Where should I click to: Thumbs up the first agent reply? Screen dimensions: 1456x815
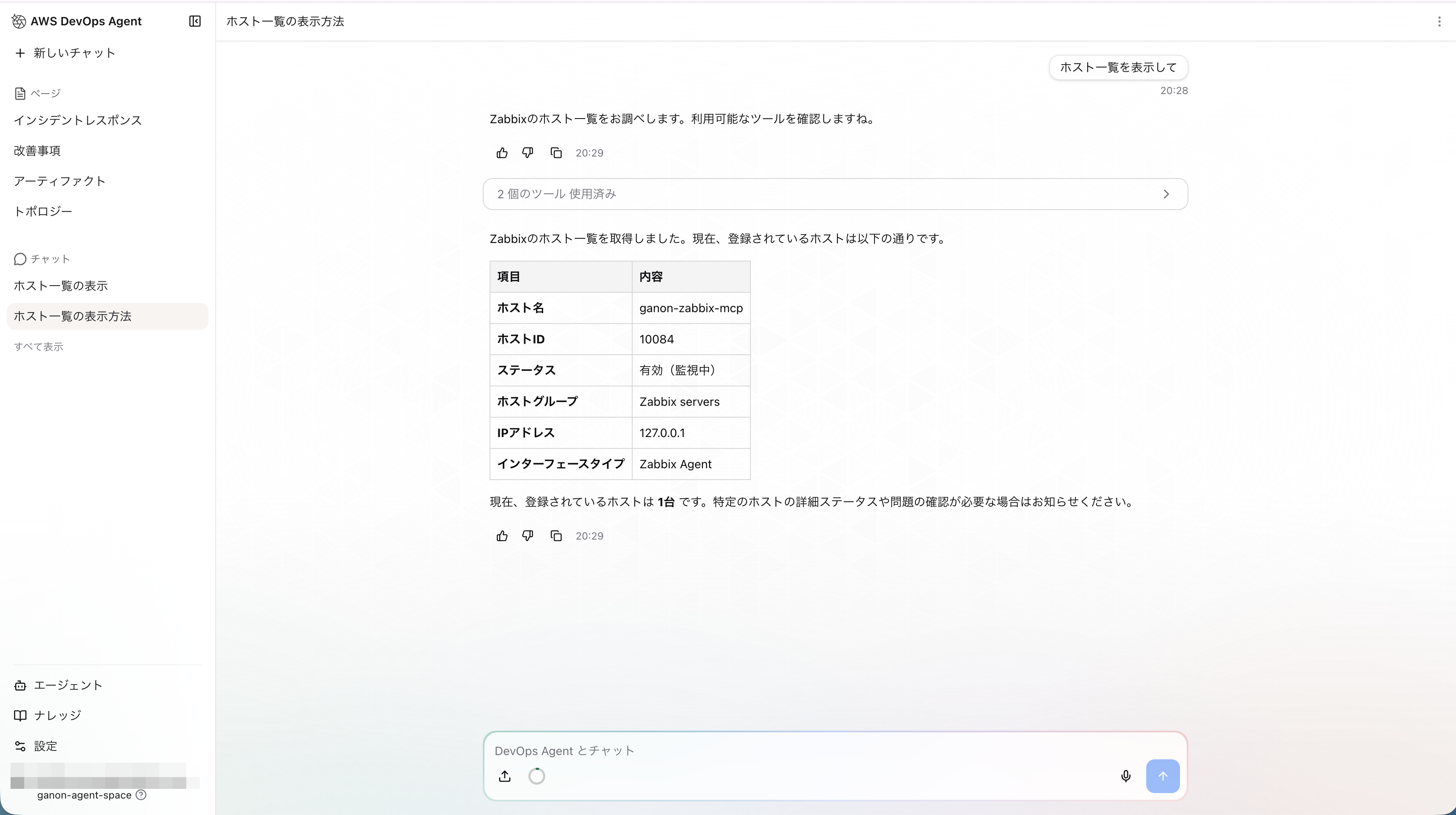502,153
